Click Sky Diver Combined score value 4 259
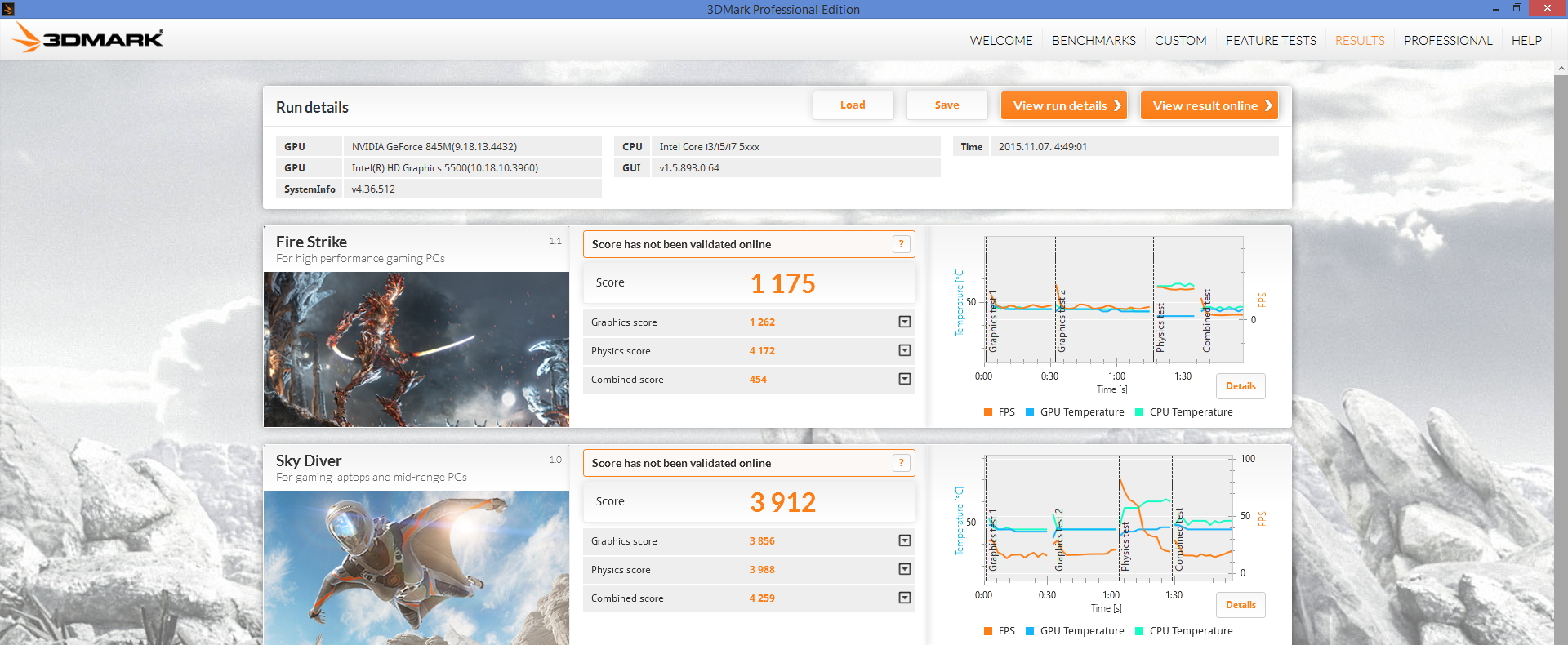The width and height of the screenshot is (1568, 645). [762, 598]
